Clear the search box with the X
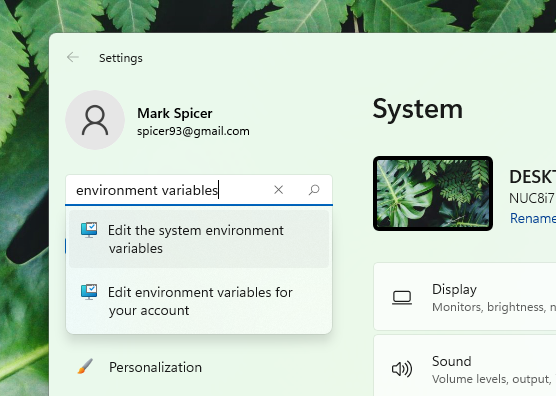 point(279,190)
